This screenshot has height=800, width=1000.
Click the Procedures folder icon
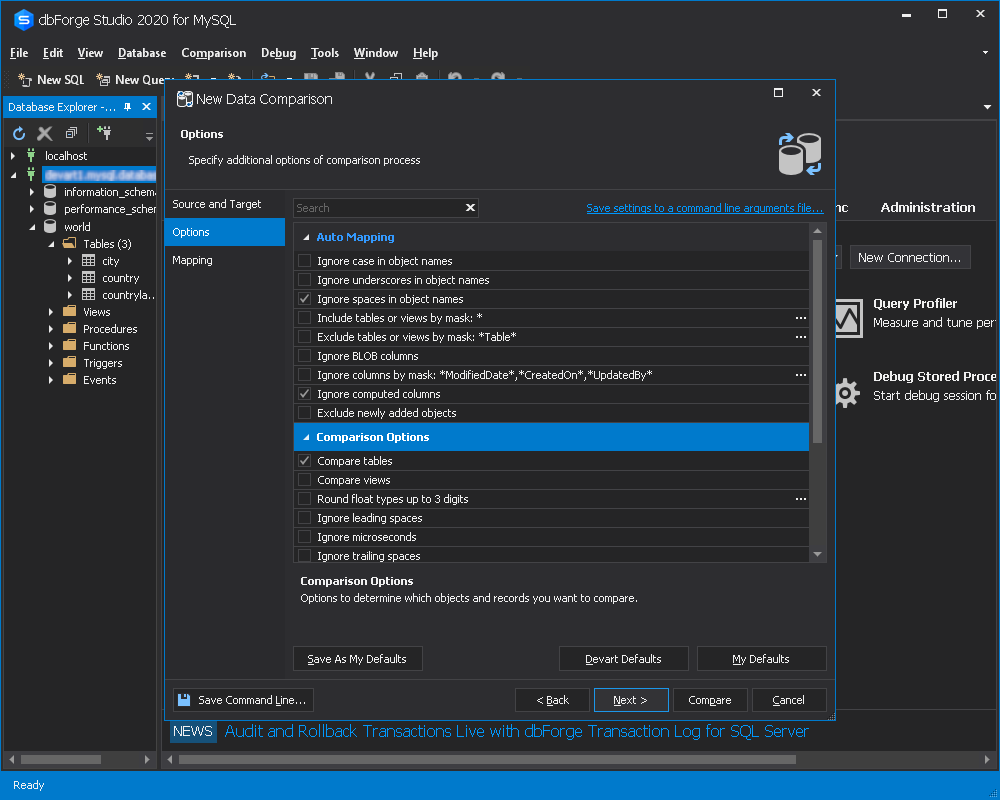(x=70, y=329)
